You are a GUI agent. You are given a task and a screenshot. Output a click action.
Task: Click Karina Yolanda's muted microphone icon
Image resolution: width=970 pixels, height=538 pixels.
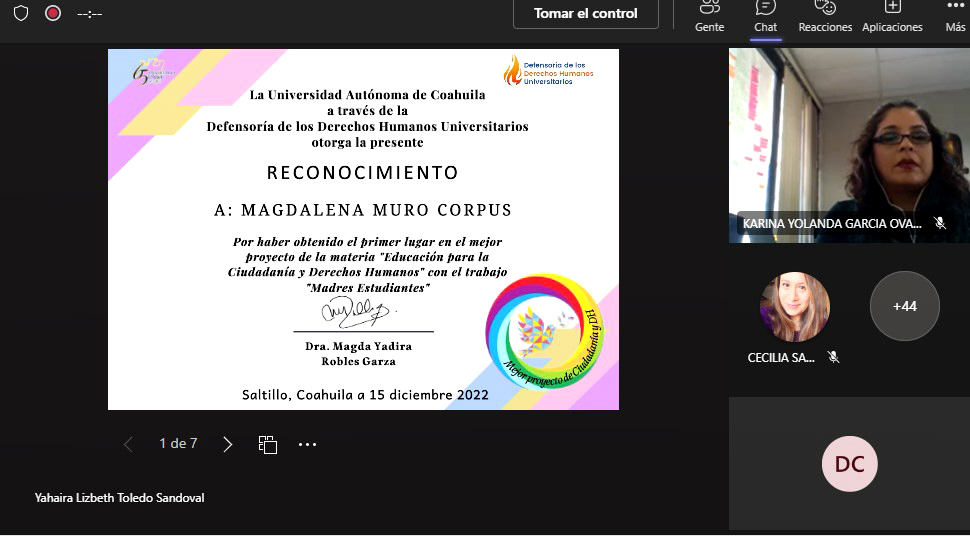pos(940,223)
